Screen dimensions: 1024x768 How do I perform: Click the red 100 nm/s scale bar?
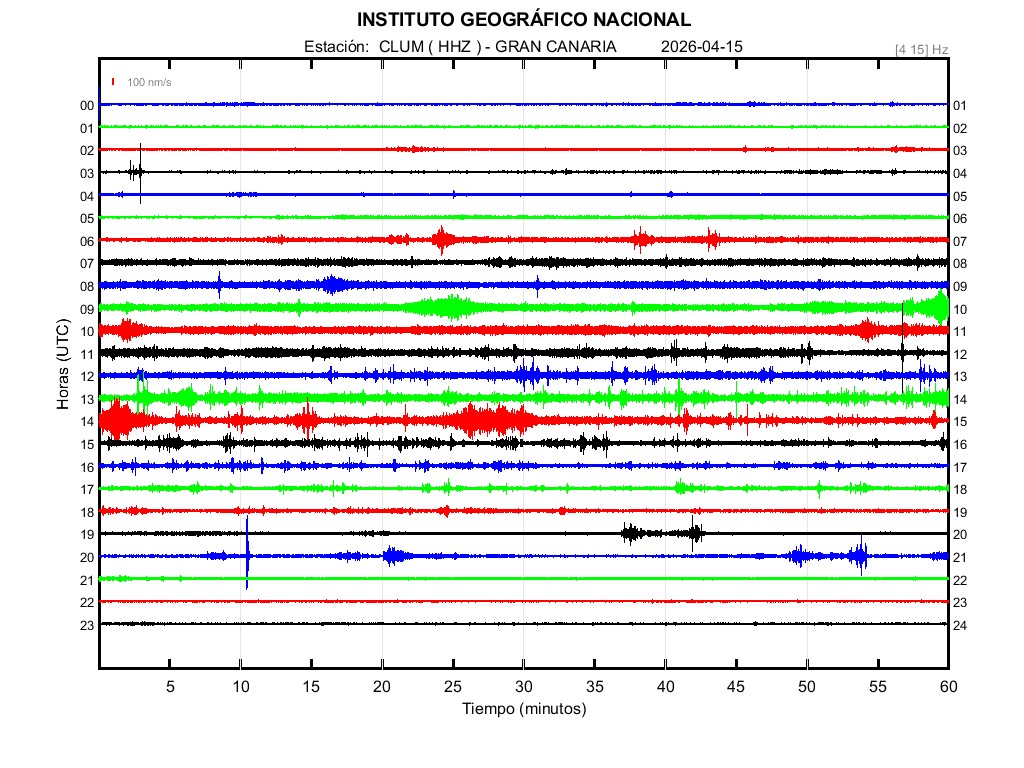(114, 82)
